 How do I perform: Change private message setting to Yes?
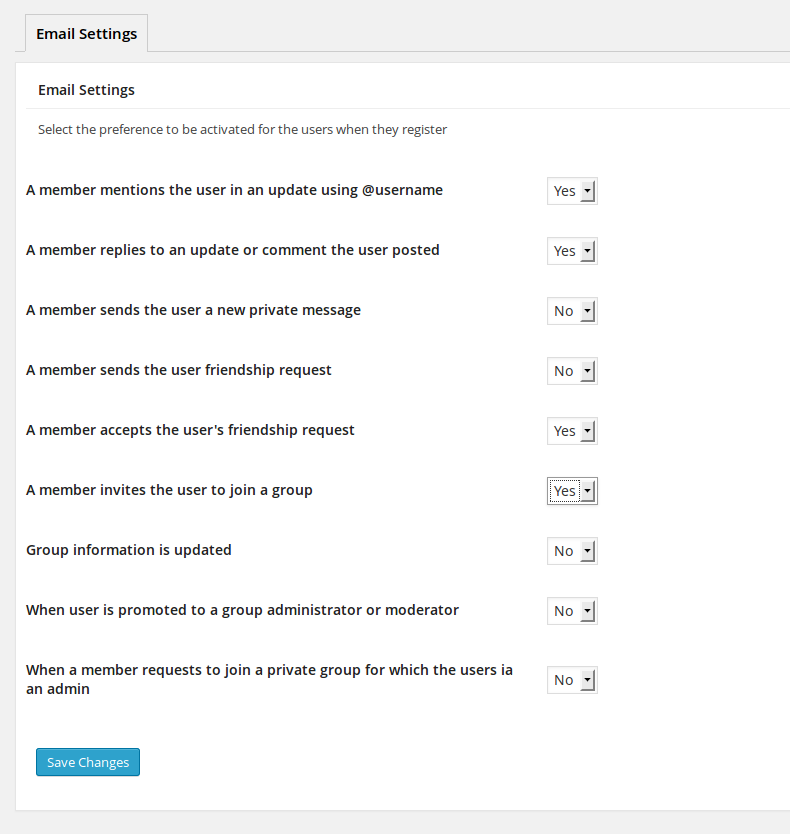pyautogui.click(x=571, y=310)
